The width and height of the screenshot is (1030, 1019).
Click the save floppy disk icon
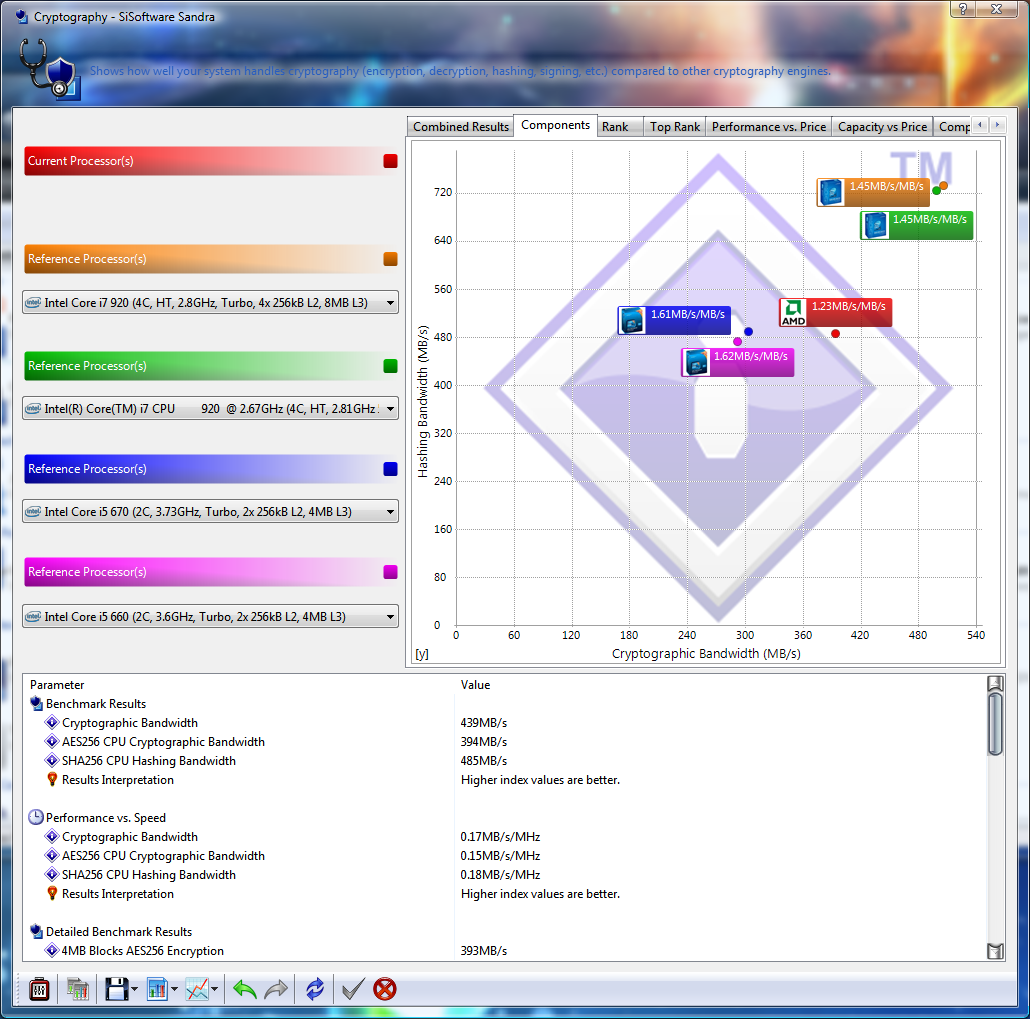[116, 989]
